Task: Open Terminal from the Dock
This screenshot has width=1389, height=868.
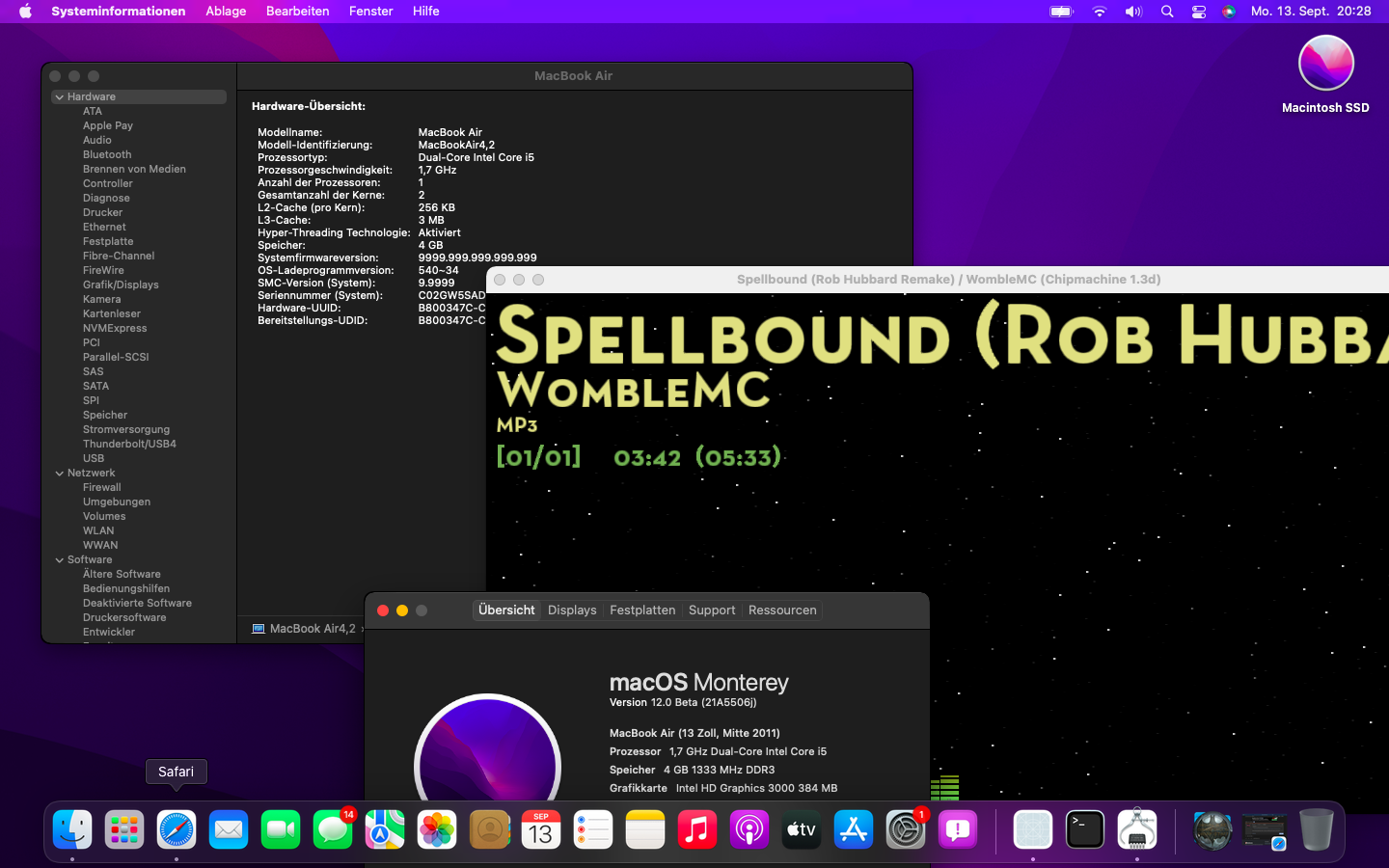Action: (1085, 829)
